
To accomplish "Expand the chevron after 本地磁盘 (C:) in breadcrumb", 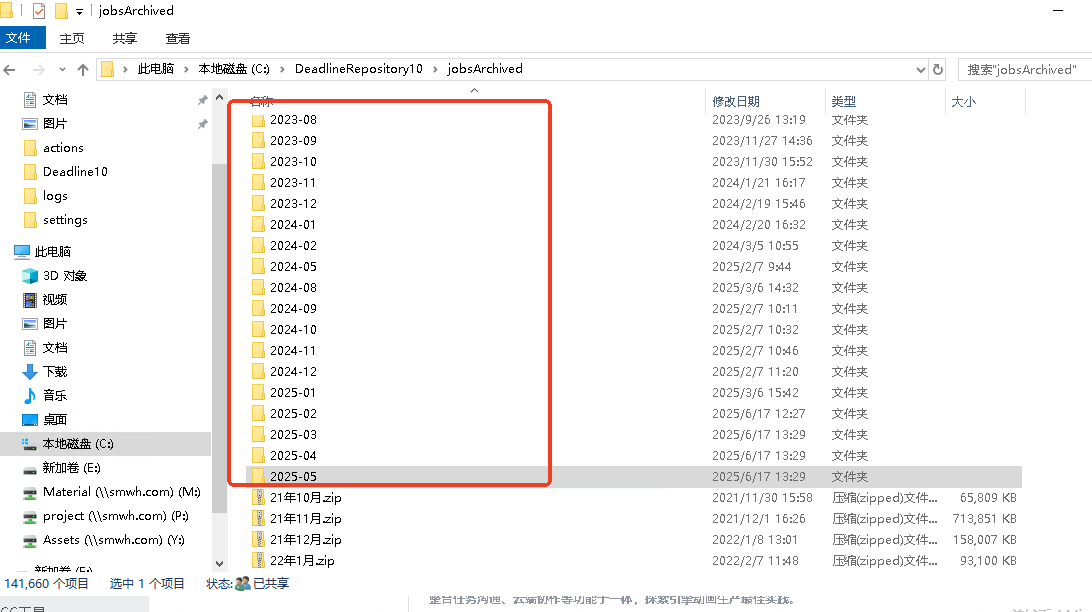I will (x=282, y=69).
